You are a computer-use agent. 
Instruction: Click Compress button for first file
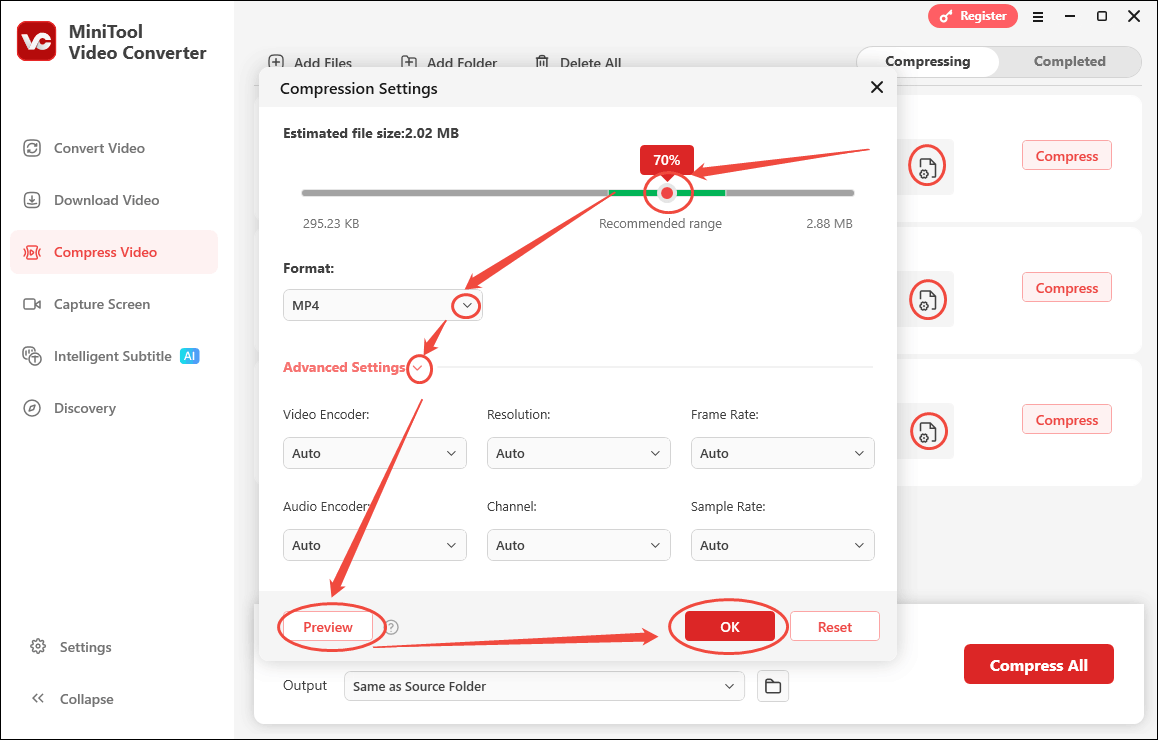coord(1066,156)
